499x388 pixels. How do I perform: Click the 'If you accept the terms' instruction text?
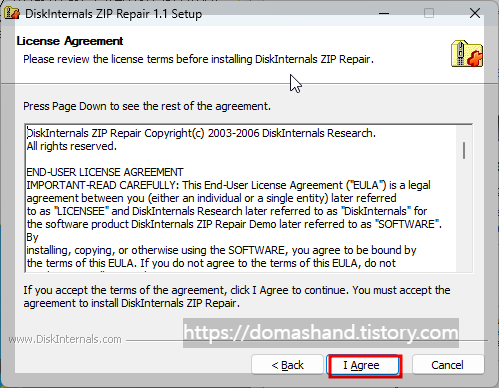click(x=237, y=297)
